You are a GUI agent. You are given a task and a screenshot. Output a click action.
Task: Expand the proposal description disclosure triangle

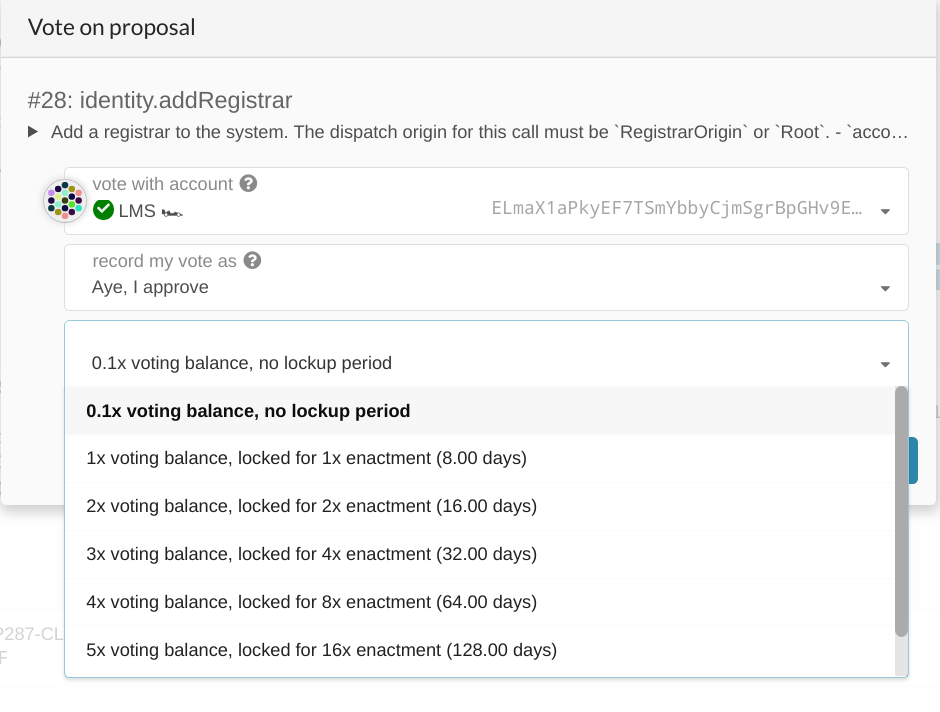pos(33,132)
